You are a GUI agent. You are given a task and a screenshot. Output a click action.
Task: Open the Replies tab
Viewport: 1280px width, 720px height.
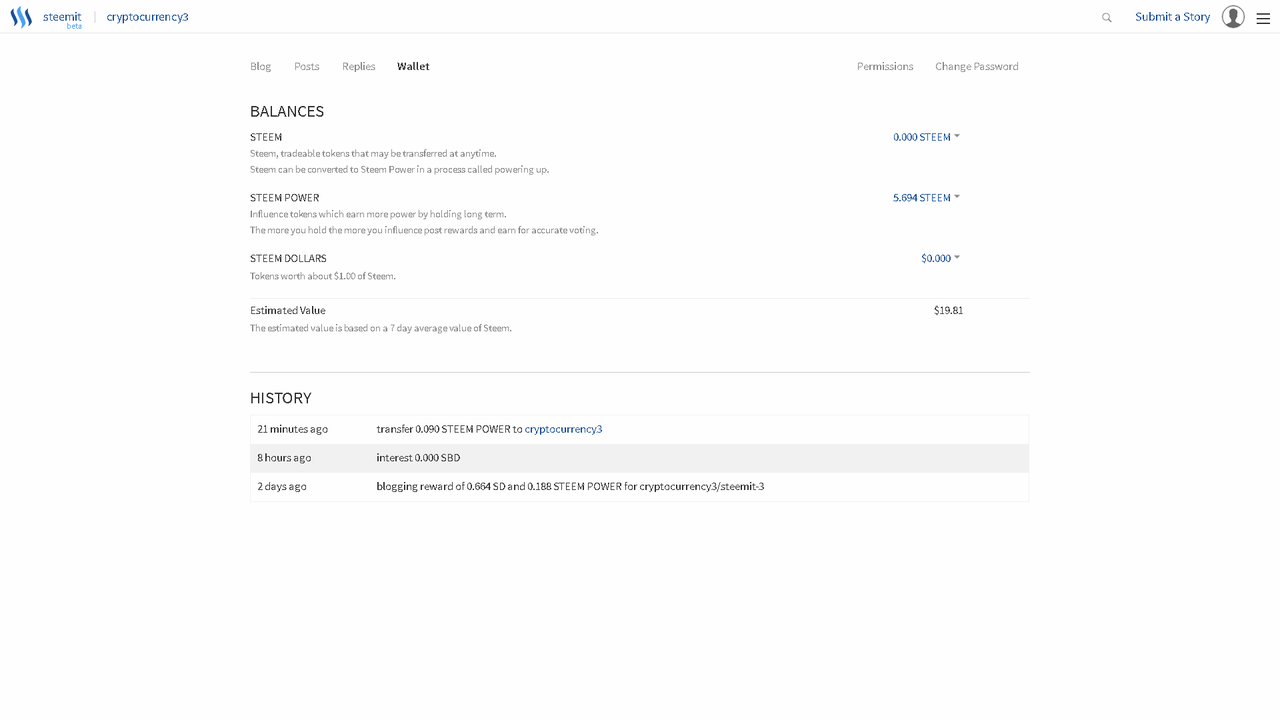click(359, 66)
